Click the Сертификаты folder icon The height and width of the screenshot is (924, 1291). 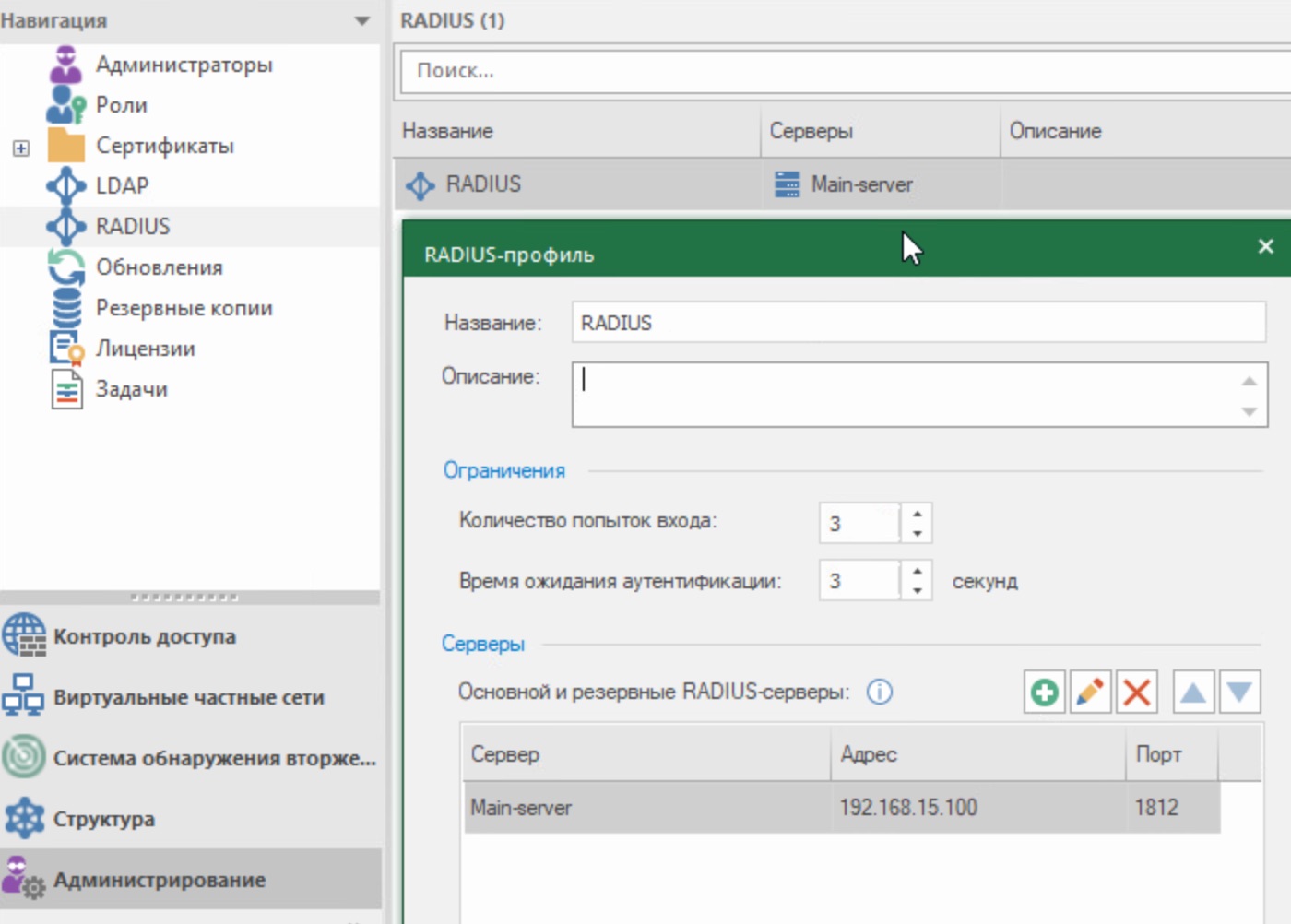click(x=65, y=146)
